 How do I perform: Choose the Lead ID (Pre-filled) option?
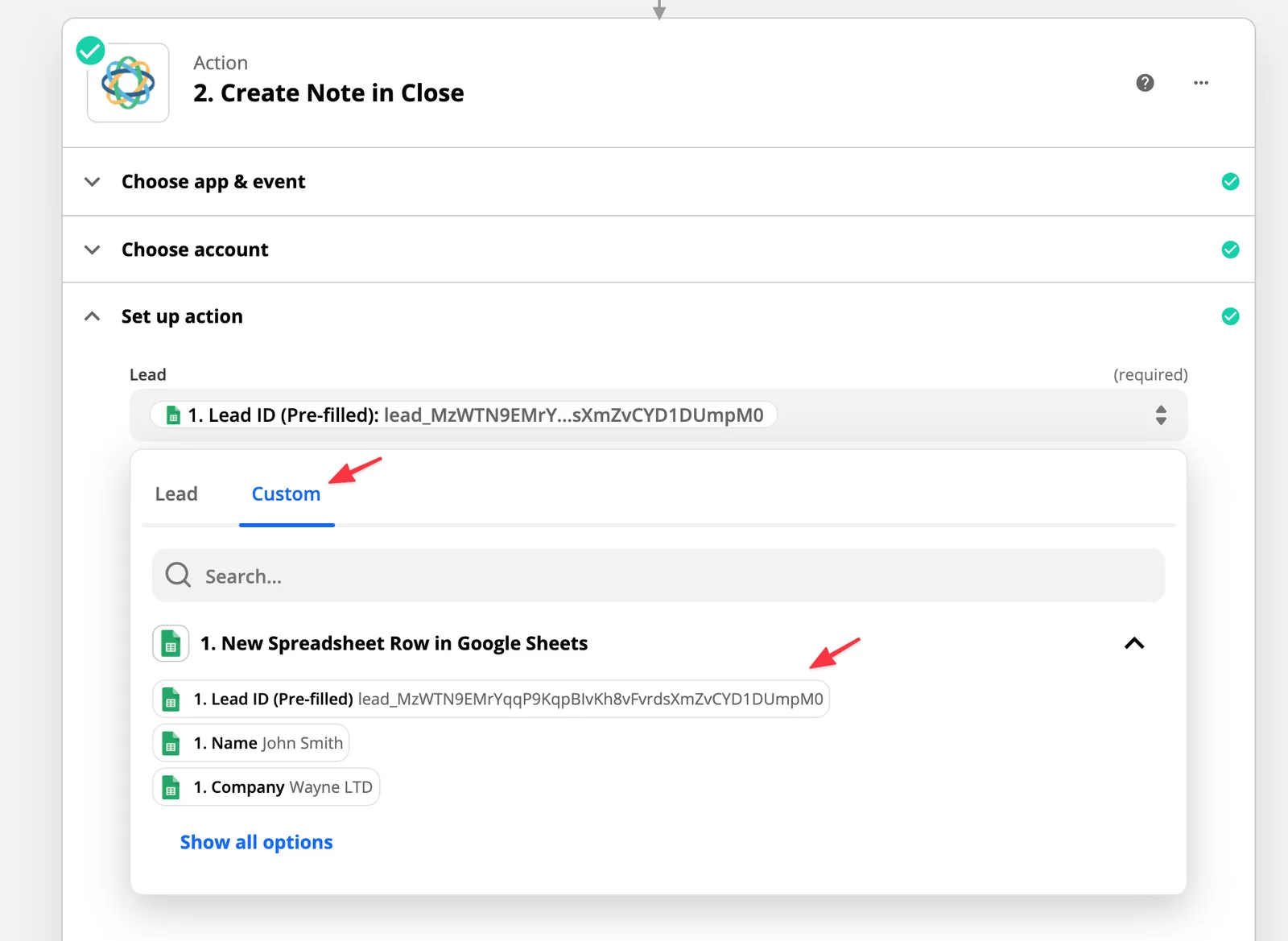click(x=491, y=699)
